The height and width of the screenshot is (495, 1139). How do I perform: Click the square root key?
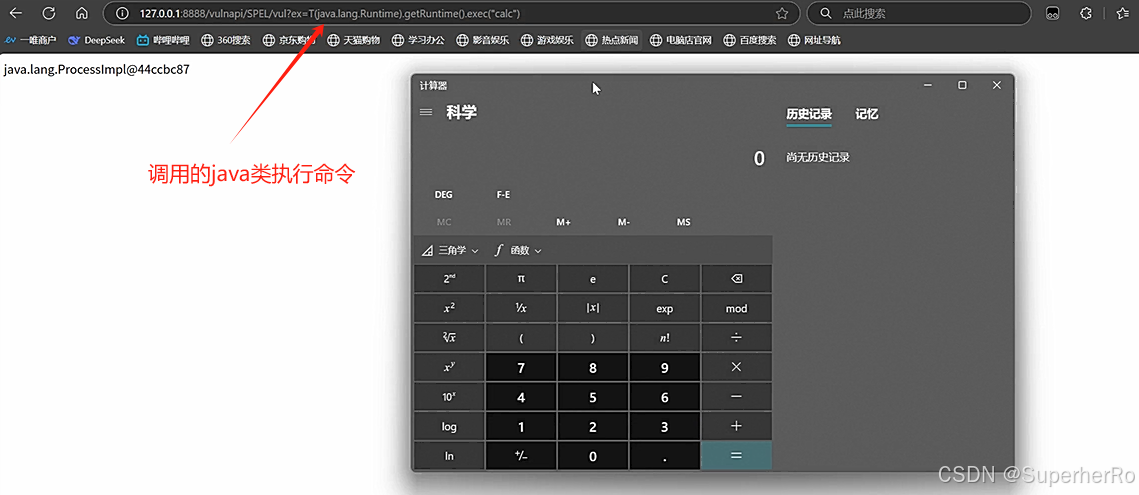[449, 338]
